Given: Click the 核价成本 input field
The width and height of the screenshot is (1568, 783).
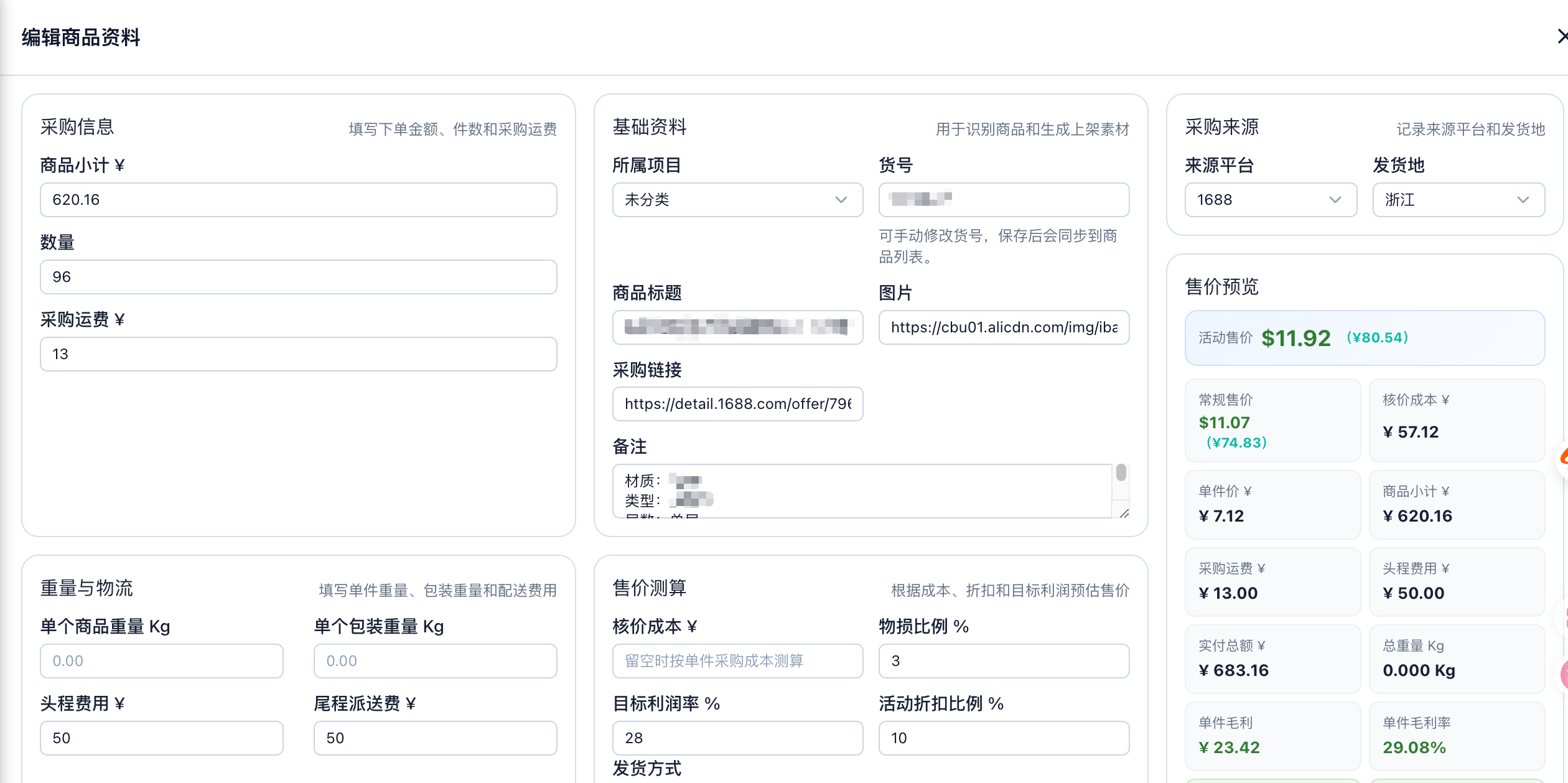Looking at the screenshot, I should tap(737, 661).
